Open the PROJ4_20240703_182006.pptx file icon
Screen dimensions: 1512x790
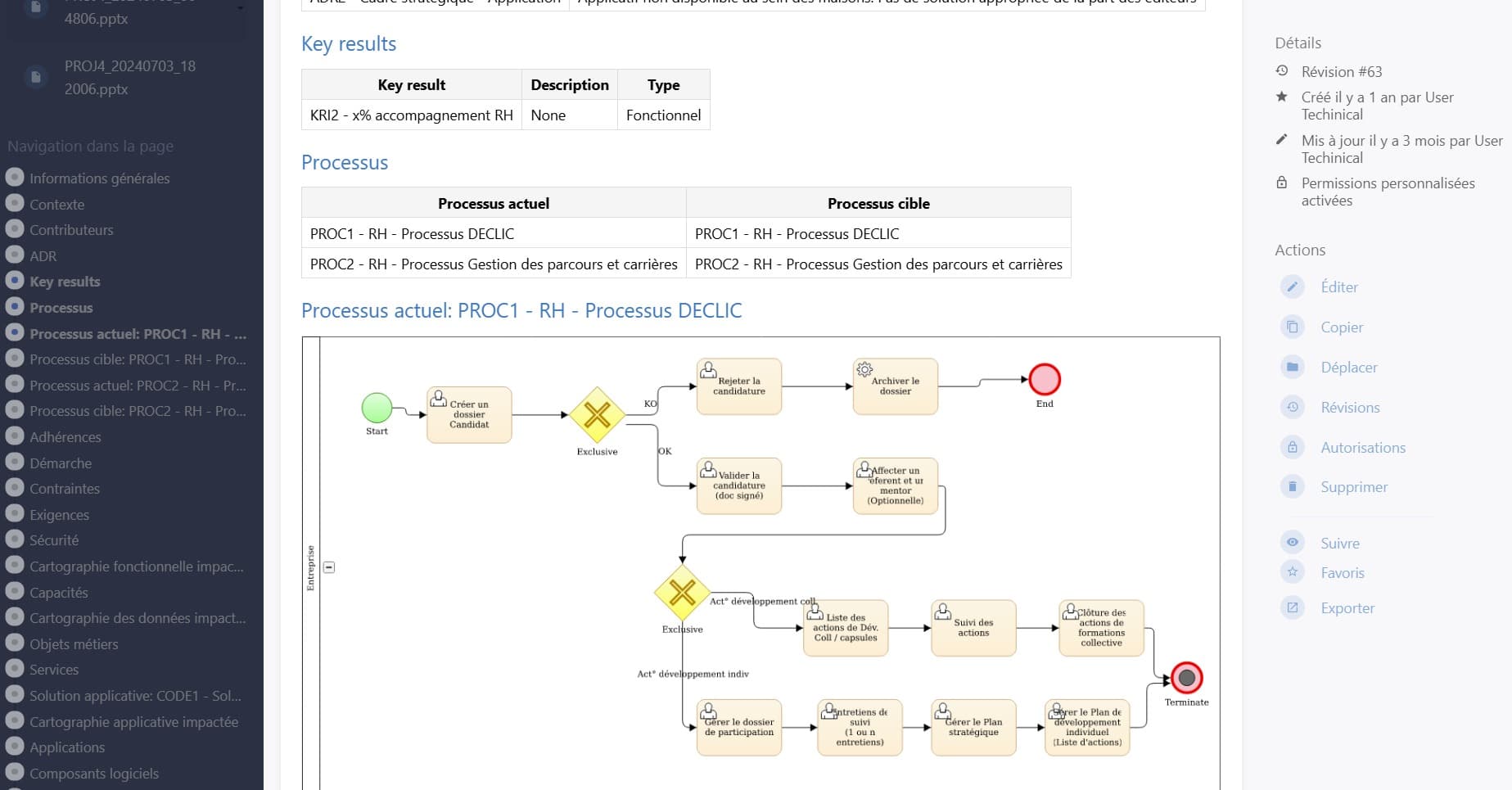[35, 77]
